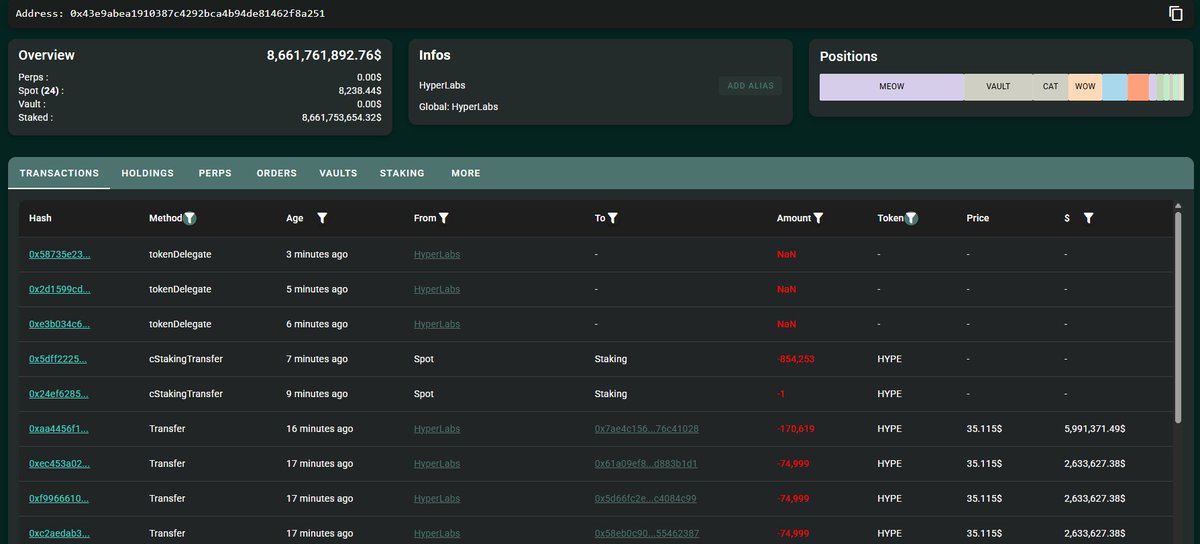Image resolution: width=1200 pixels, height=544 pixels.
Task: Open the Method column filter icon
Action: click(x=191, y=218)
